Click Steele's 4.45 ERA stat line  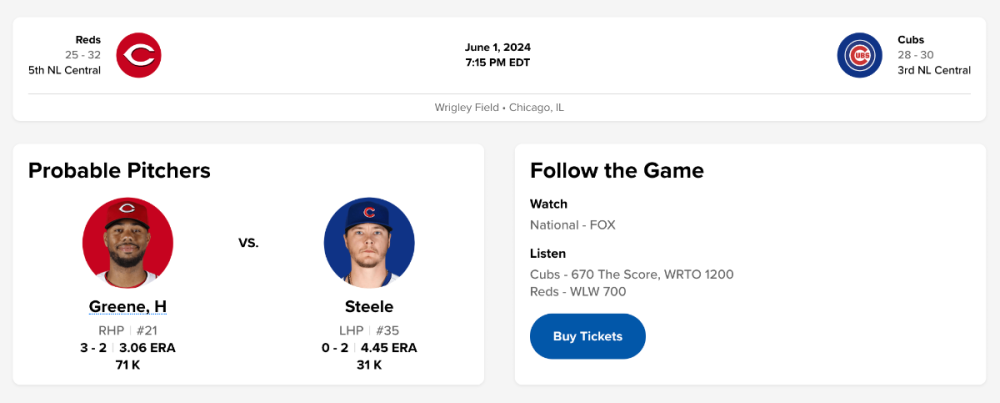[388, 348]
